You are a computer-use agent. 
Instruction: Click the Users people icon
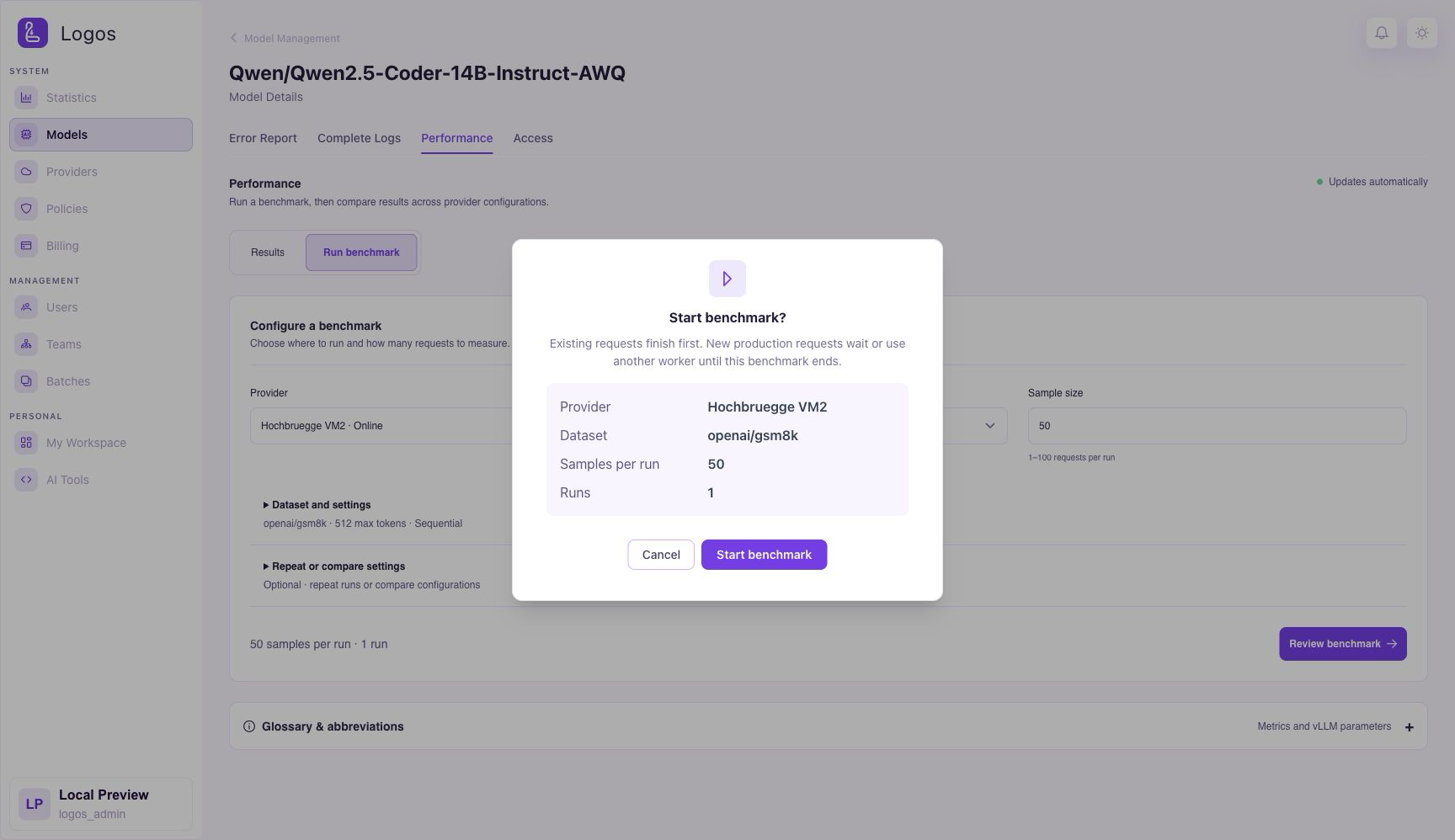(26, 307)
